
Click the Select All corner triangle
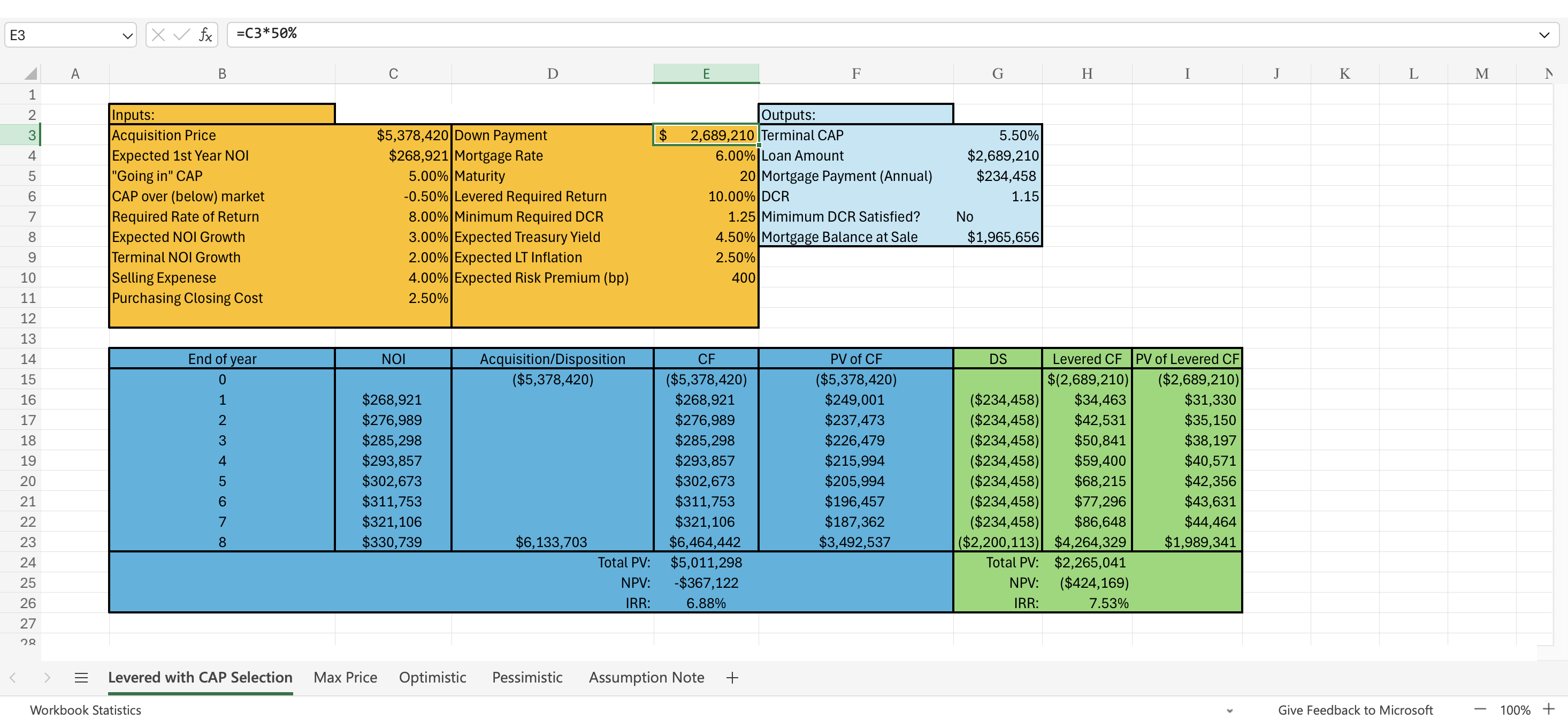point(30,74)
